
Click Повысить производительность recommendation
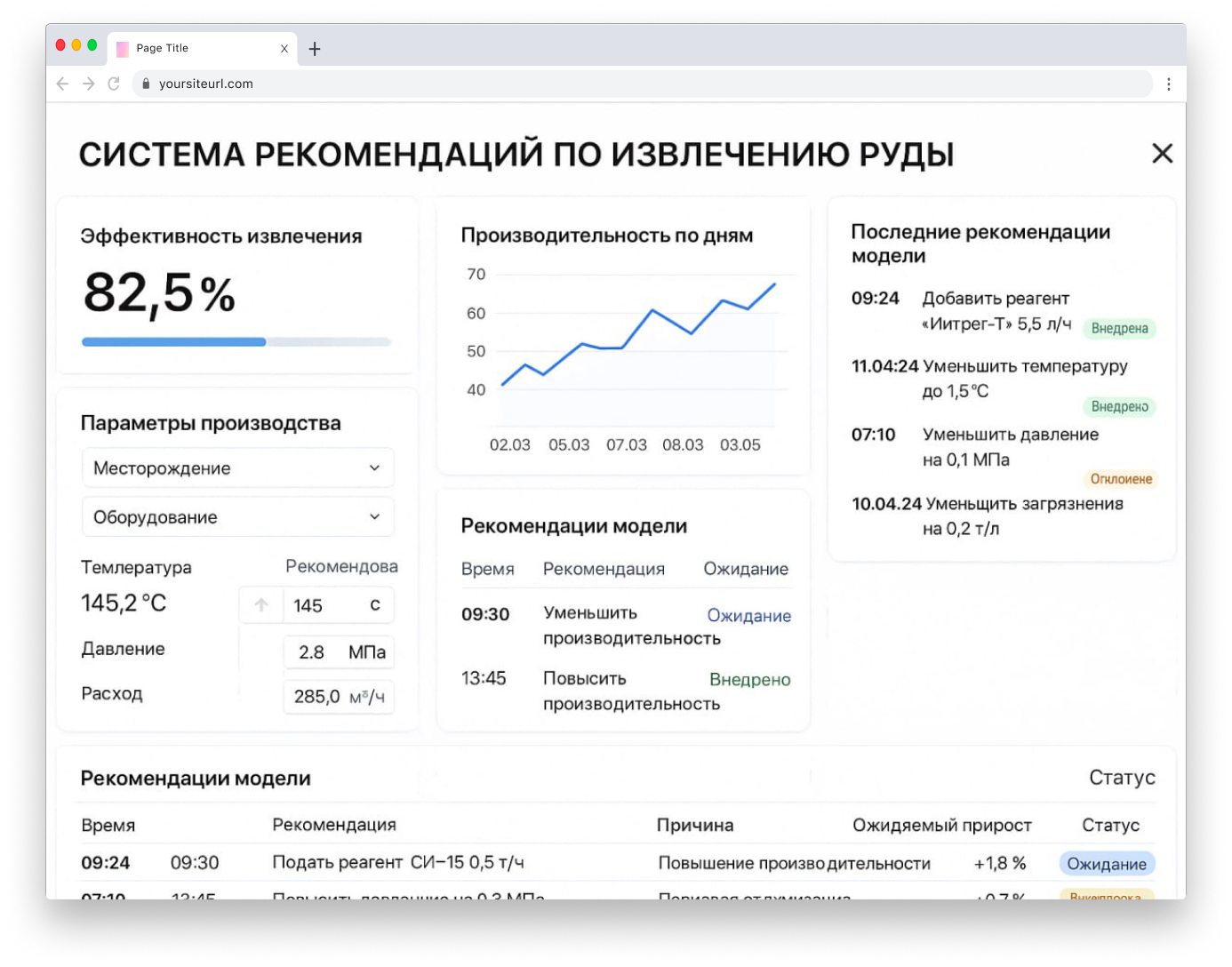631,691
